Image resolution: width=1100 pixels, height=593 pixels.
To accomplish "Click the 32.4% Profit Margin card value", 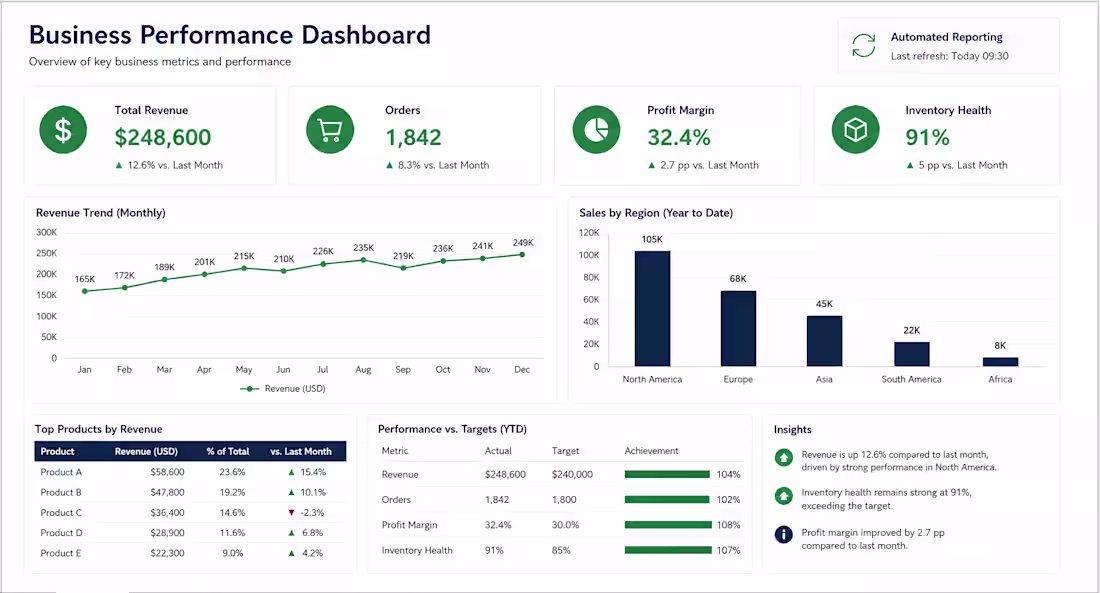I will pyautogui.click(x=679, y=138).
